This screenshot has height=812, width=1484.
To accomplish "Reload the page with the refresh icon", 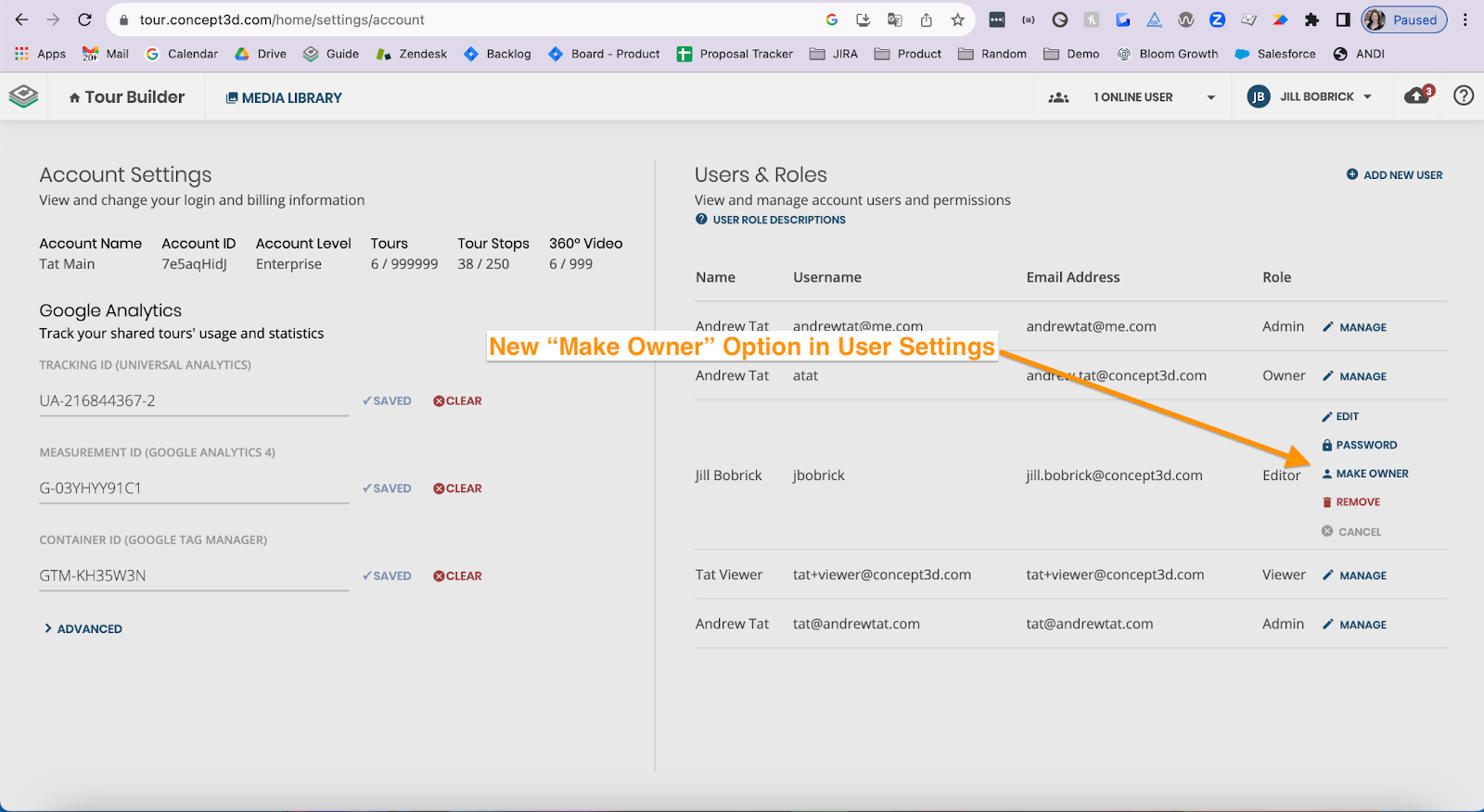I will (x=84, y=19).
